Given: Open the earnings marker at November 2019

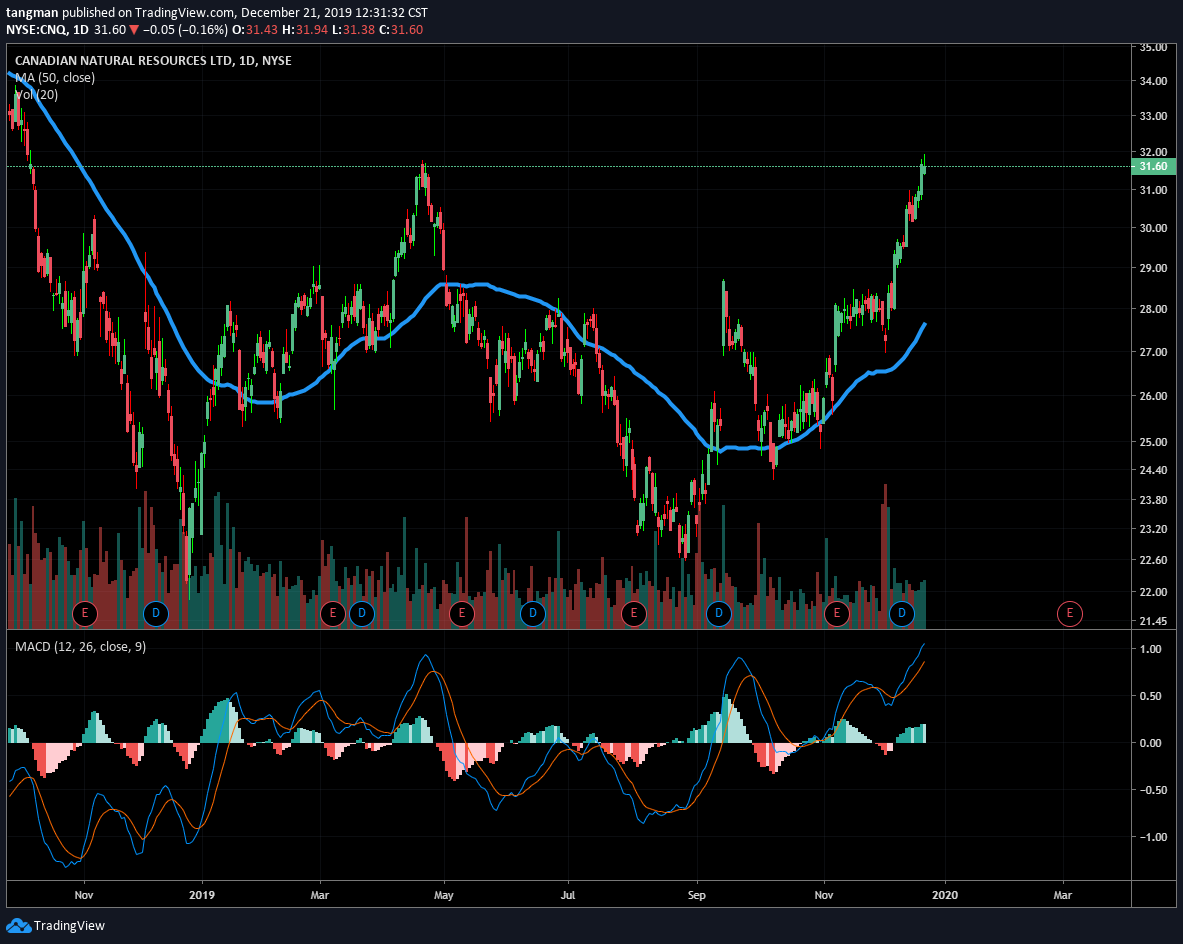Looking at the screenshot, I should coord(836,613).
